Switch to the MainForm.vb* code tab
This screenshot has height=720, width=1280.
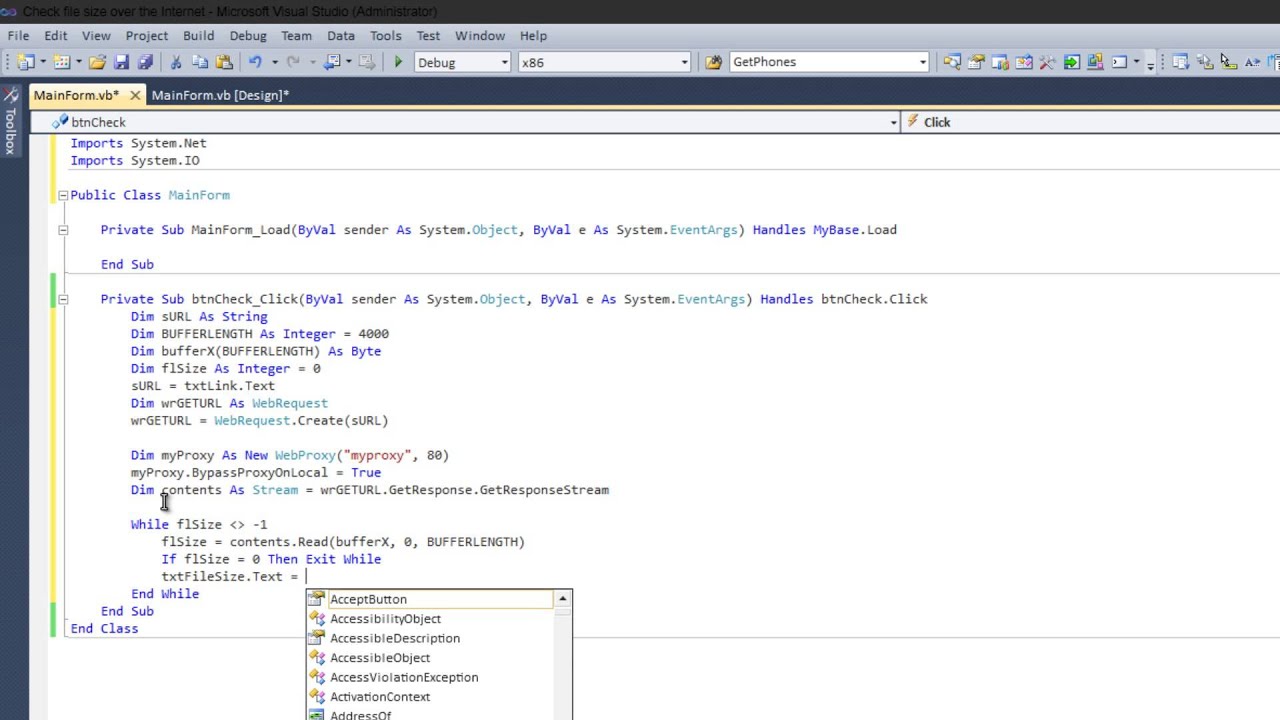[76, 95]
